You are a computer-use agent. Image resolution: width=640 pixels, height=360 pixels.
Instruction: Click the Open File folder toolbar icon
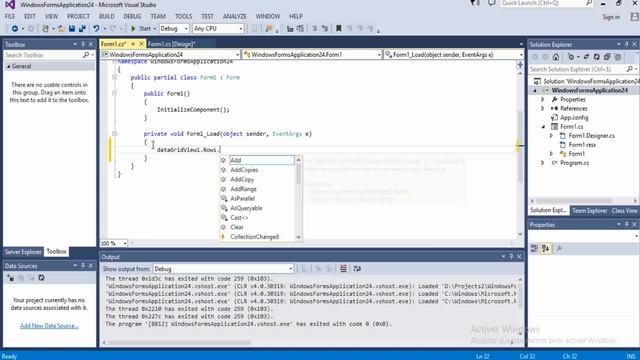61,29
